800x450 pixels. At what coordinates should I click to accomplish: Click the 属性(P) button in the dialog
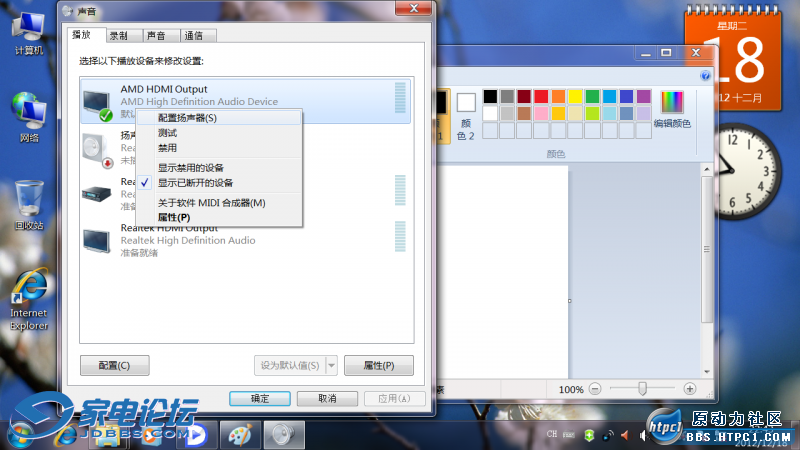coord(379,365)
